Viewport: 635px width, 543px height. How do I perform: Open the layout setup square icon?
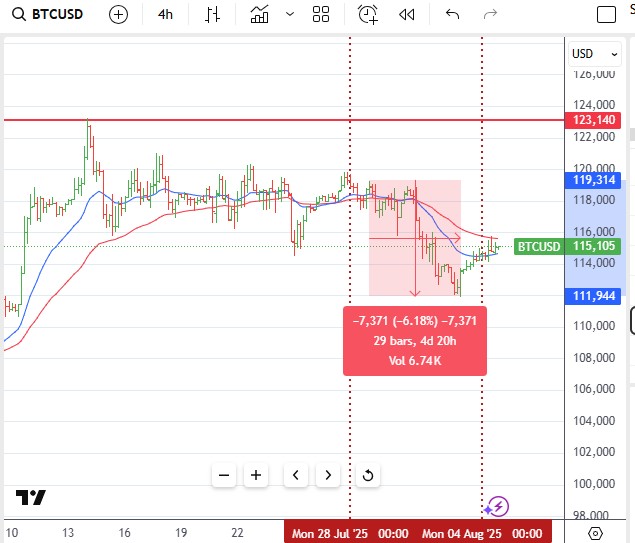pyautogui.click(x=606, y=15)
